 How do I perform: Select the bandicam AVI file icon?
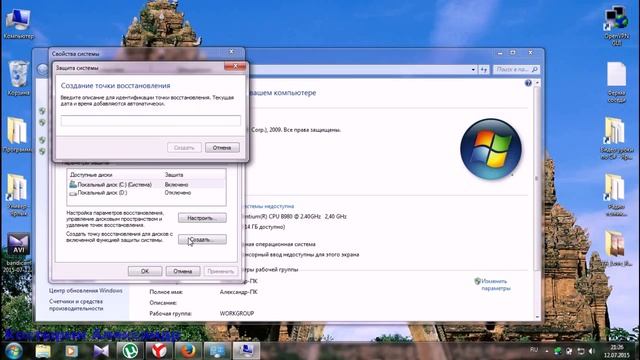coord(18,253)
